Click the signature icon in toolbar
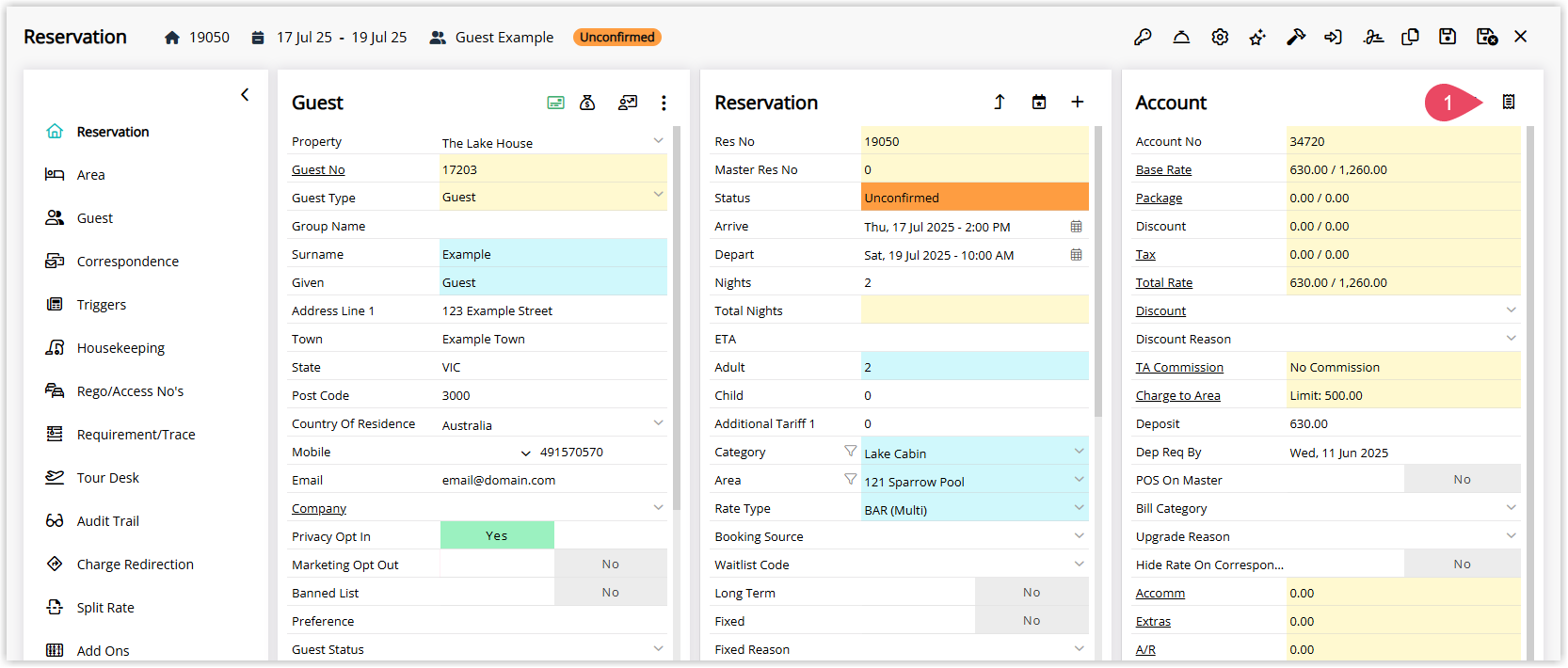 pyautogui.click(x=1373, y=37)
